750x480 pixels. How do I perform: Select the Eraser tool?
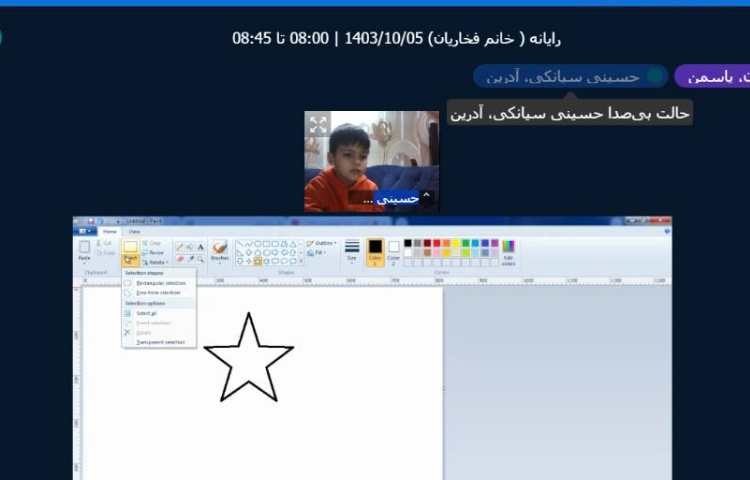pos(180,259)
